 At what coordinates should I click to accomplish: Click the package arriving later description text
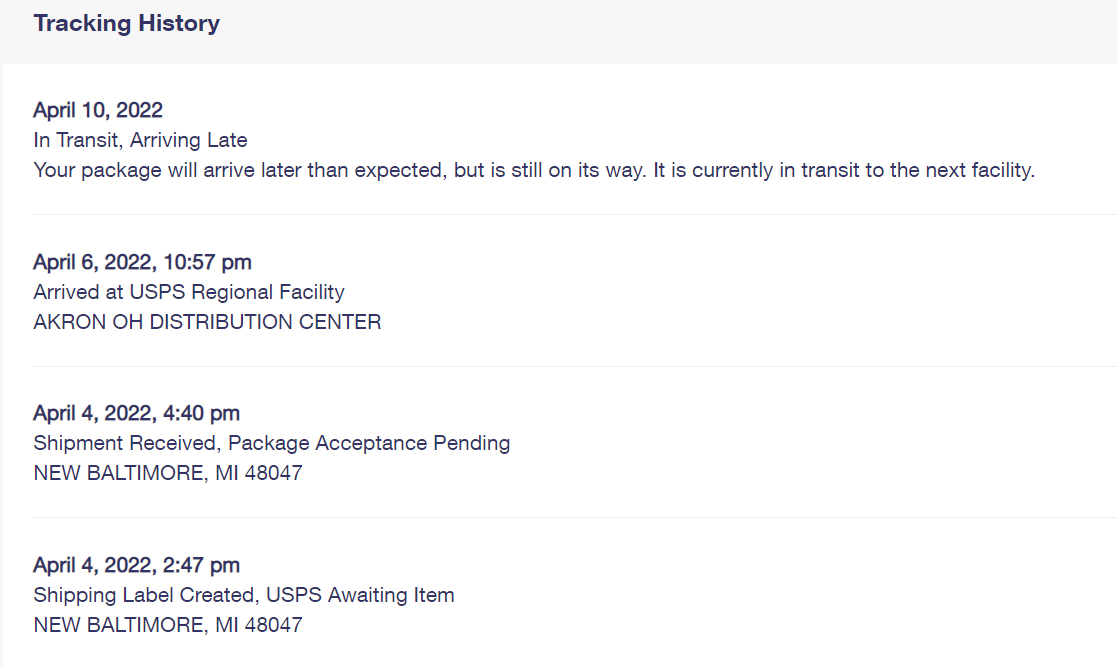point(534,170)
